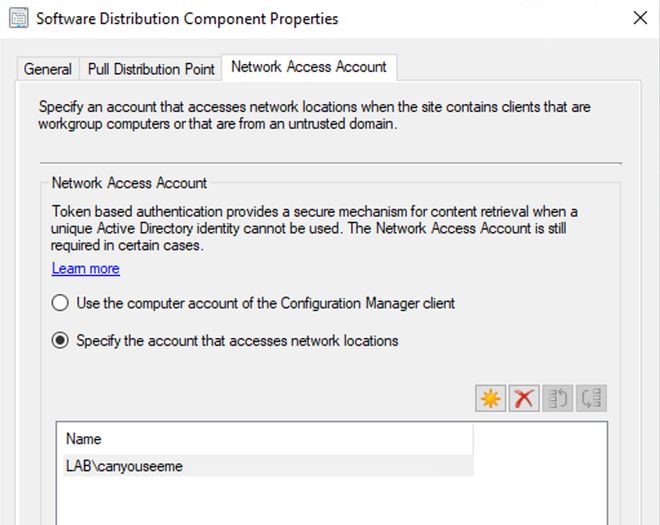Select Specify the account radio button
Screen dimensions: 660x525
61,340
